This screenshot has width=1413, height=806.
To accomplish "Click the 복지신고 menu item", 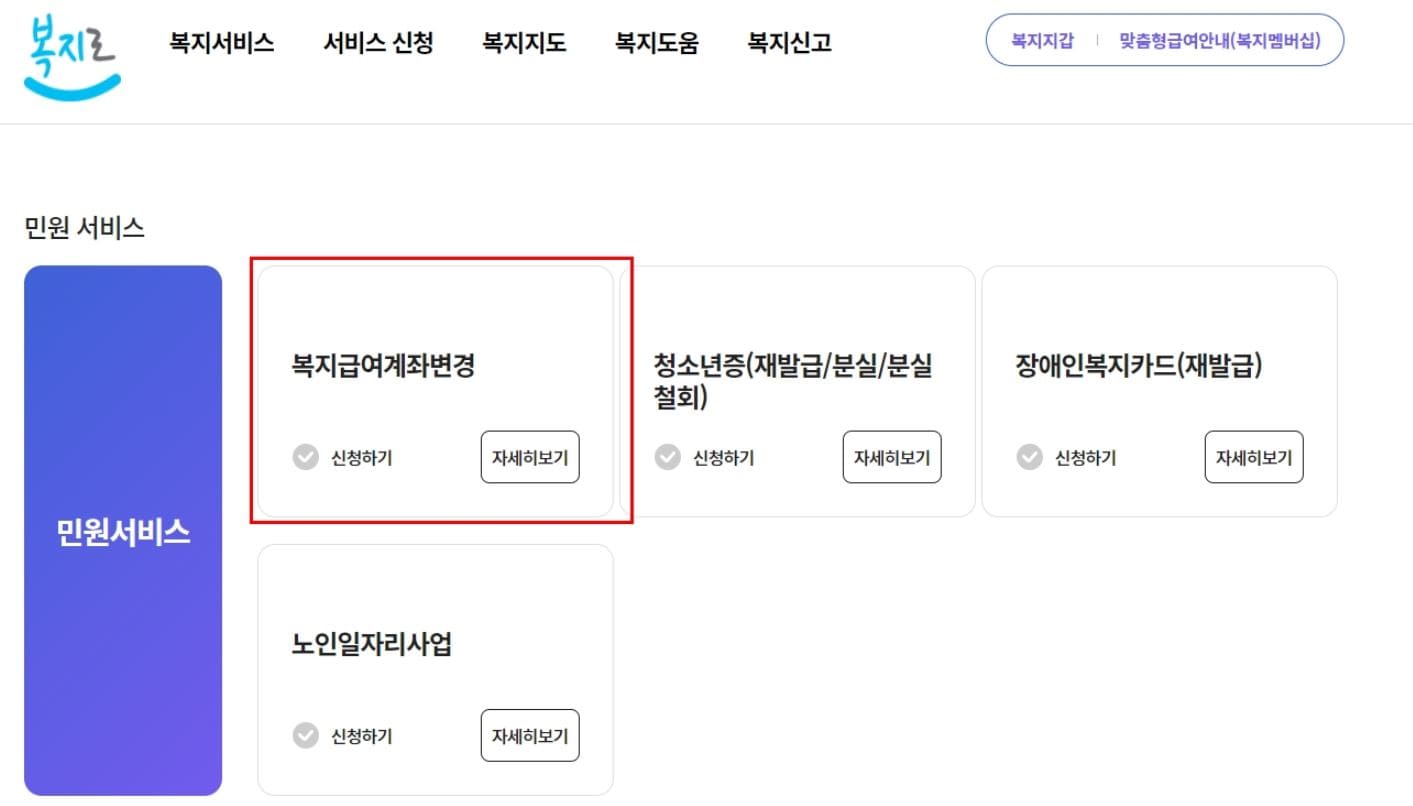I will click(x=789, y=43).
